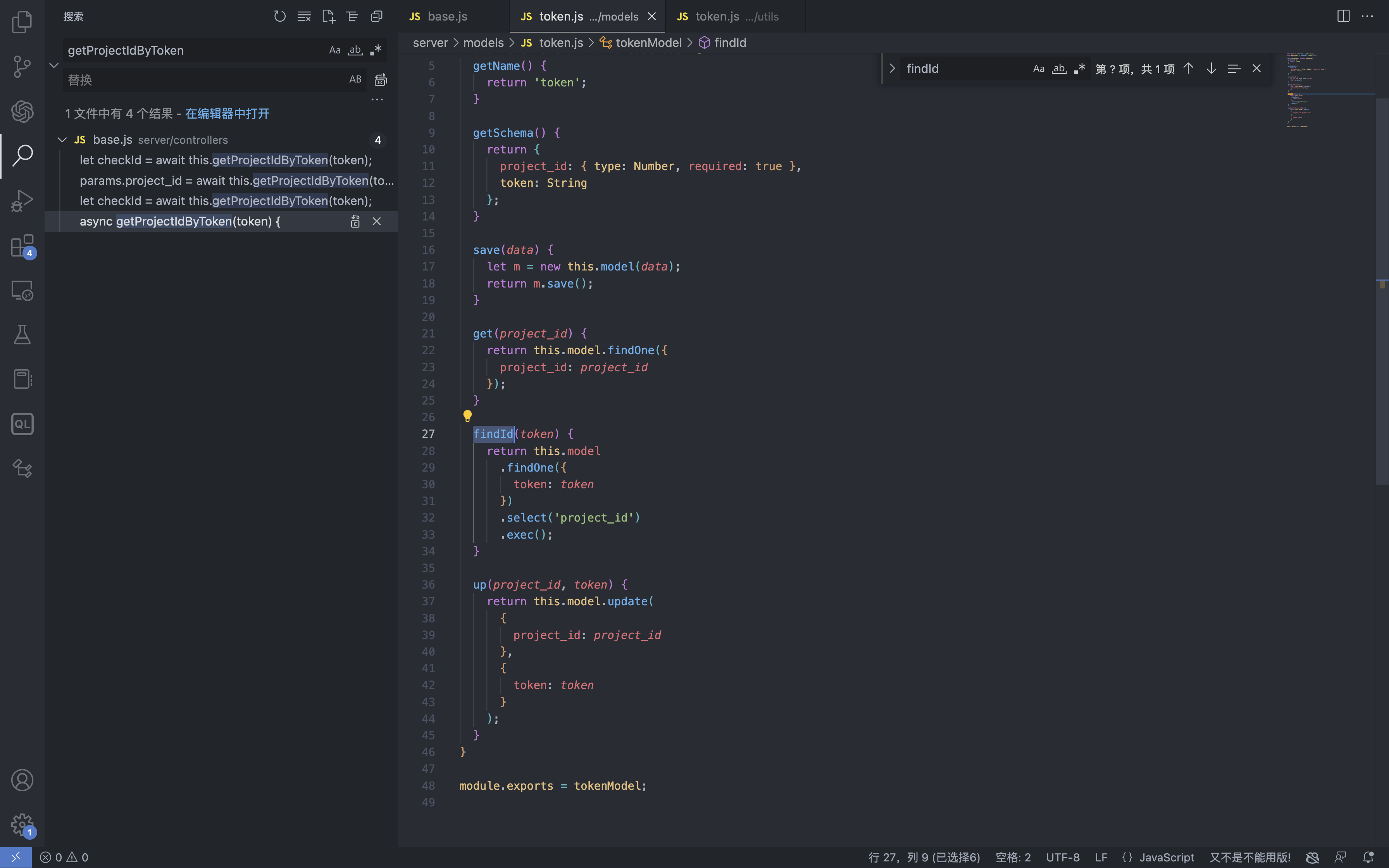The width and height of the screenshot is (1389, 868).
Task: Expand the replace field in the find widget
Action: pos(892,69)
